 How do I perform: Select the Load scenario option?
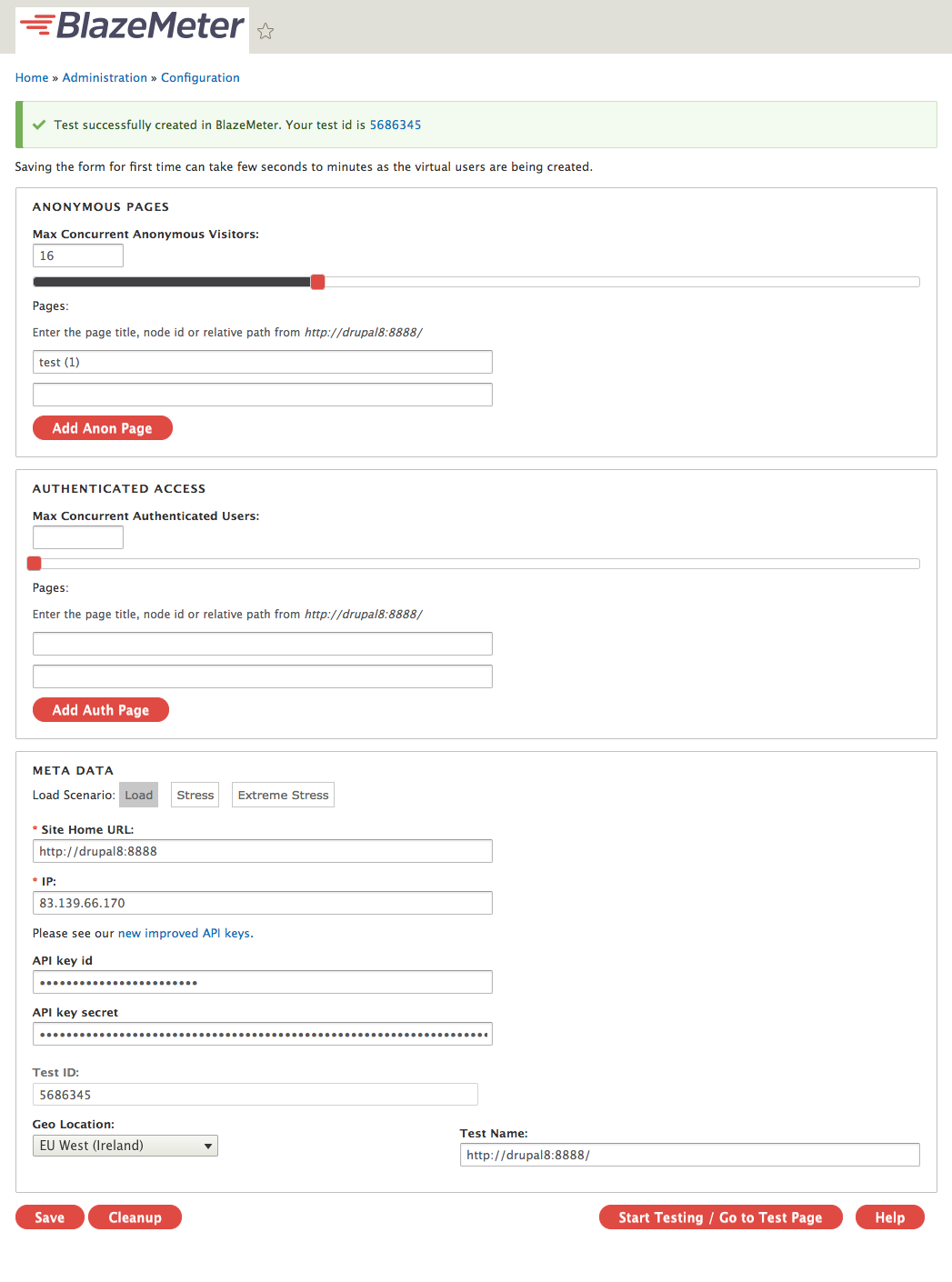(x=139, y=795)
